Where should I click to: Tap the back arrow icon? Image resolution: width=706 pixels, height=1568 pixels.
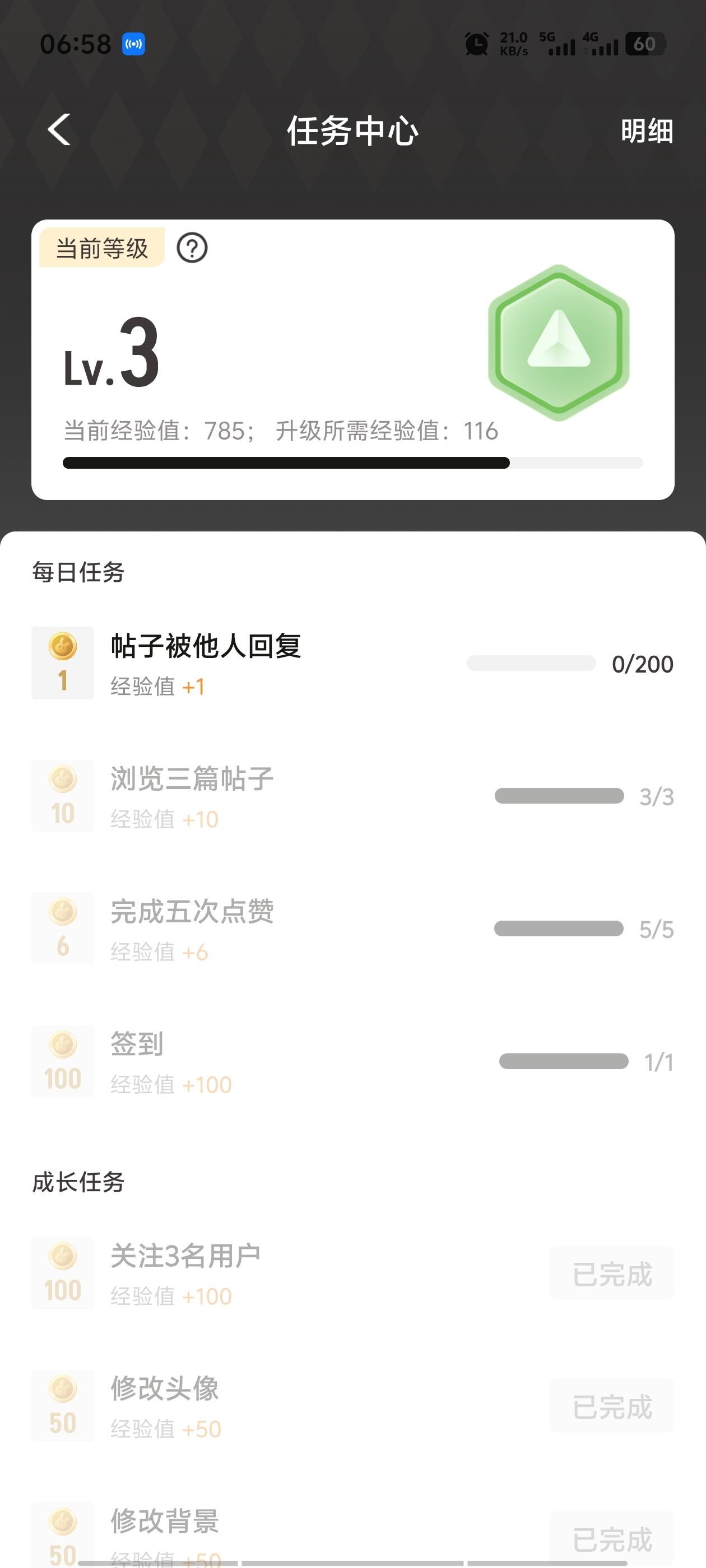(x=59, y=130)
